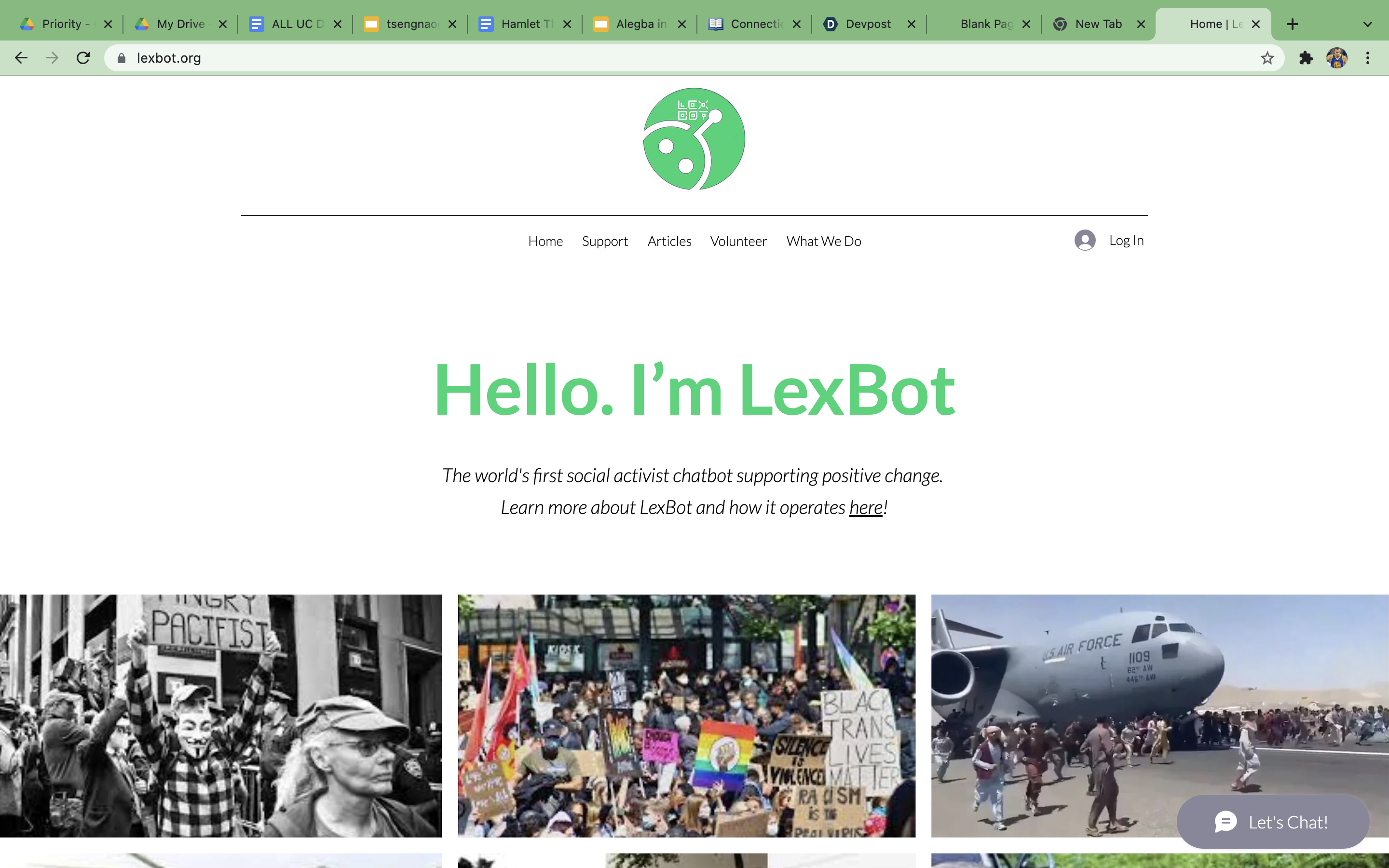Click the green LexBot logo
The height and width of the screenshot is (868, 1389).
click(x=694, y=139)
